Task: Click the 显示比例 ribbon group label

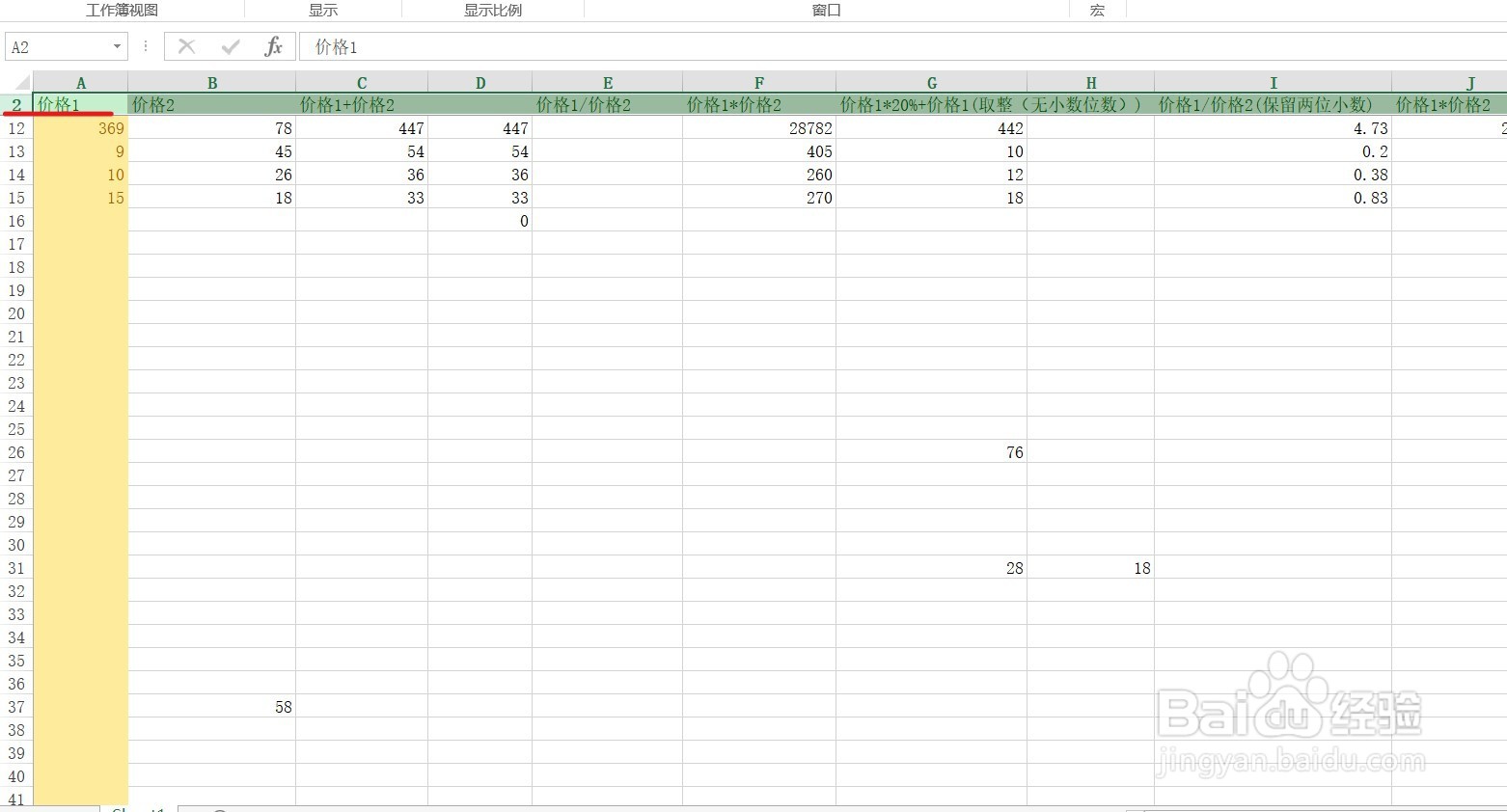Action: pyautogui.click(x=493, y=10)
